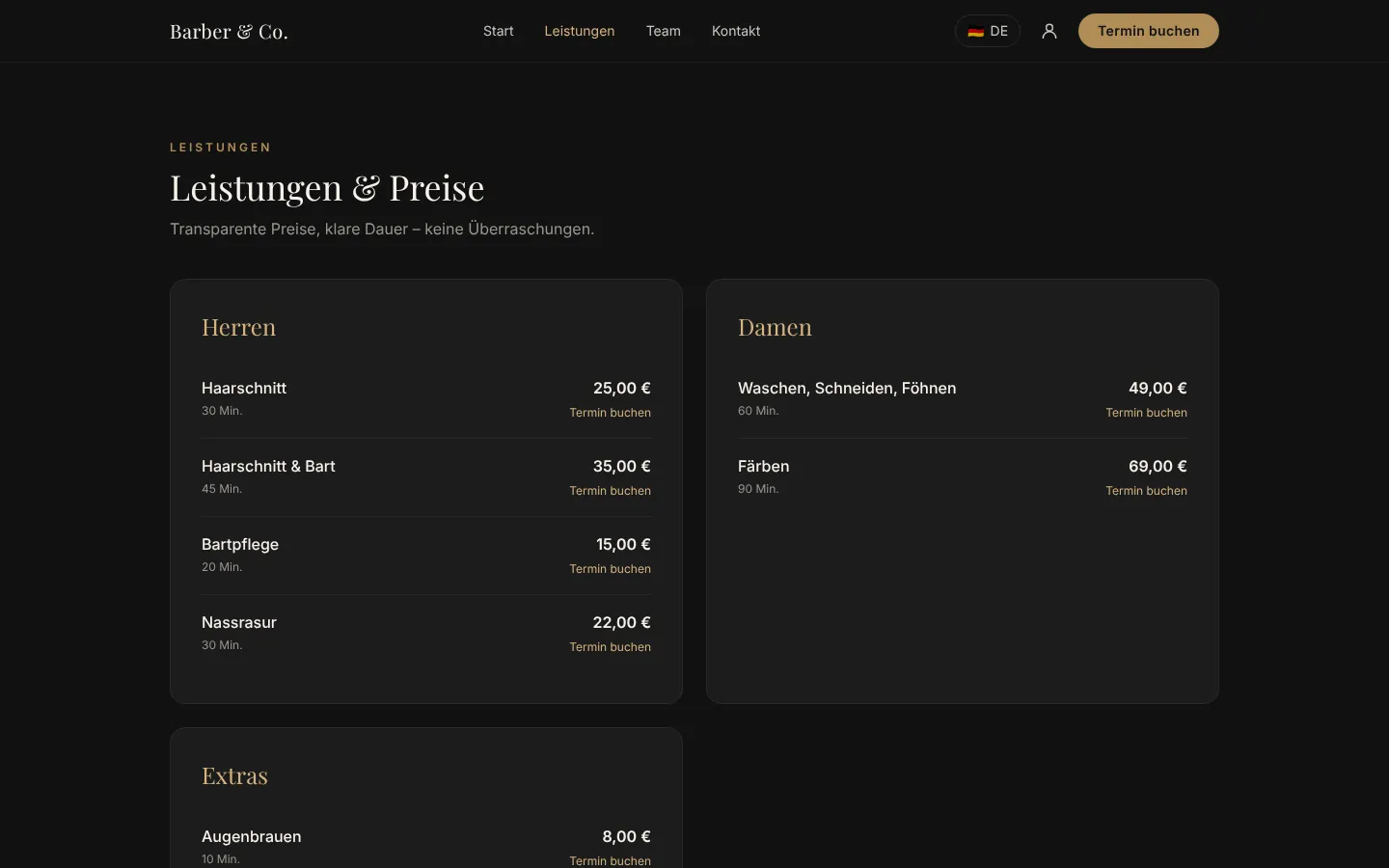The image size is (1389, 868).
Task: Book the Färben appointment
Action: click(1146, 491)
